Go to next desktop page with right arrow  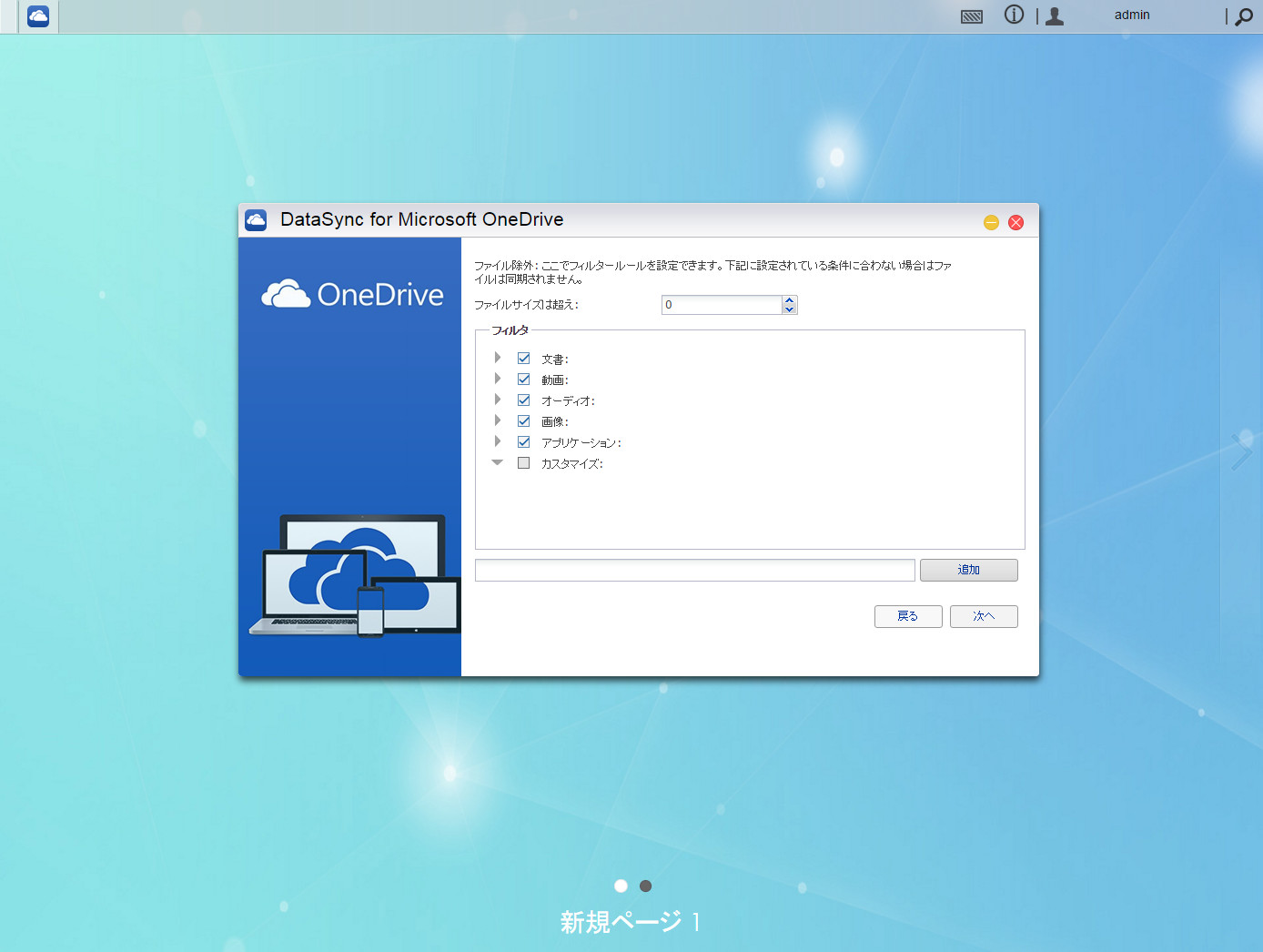coord(1241,451)
